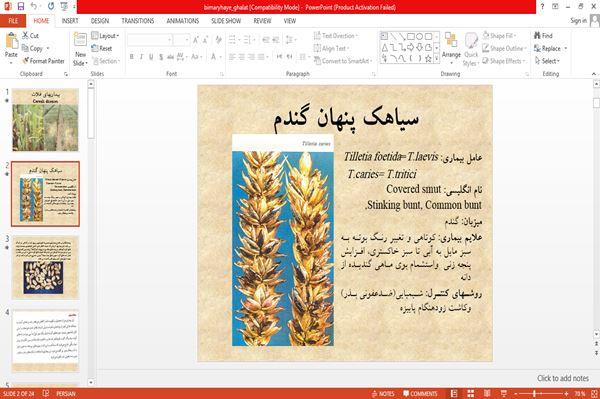The width and height of the screenshot is (600, 399).
Task: Switch to the SLIDE SHOW tab
Action: point(226,21)
